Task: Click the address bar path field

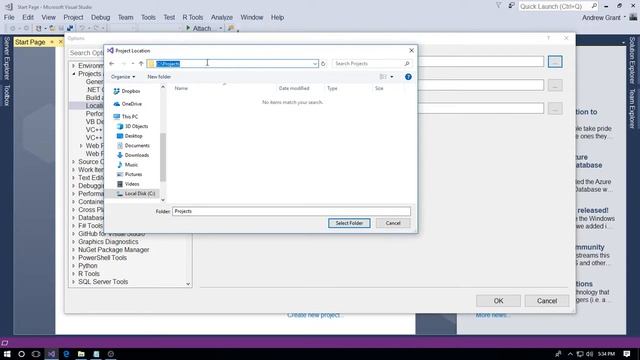Action: [233, 64]
